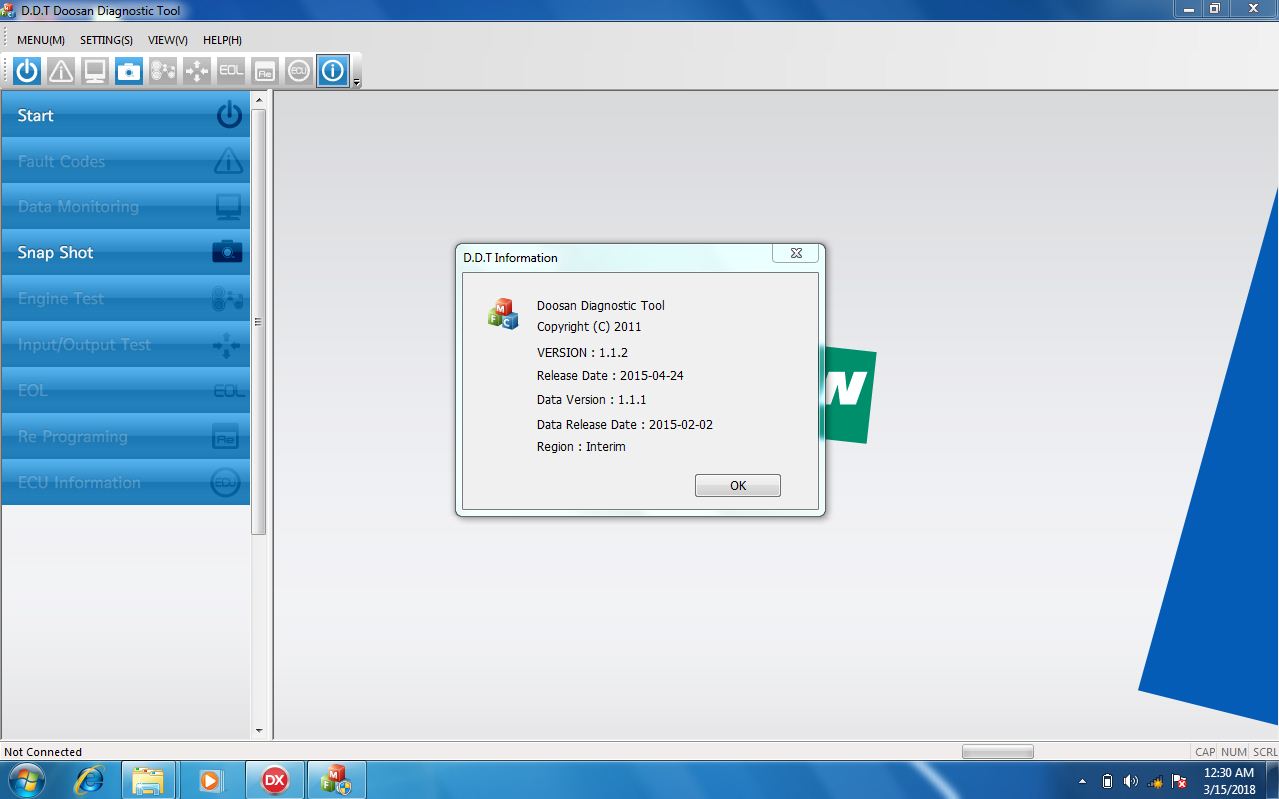Click the Input/Output Test arrows toolbar icon
This screenshot has height=799, width=1279.
pyautogui.click(x=197, y=71)
